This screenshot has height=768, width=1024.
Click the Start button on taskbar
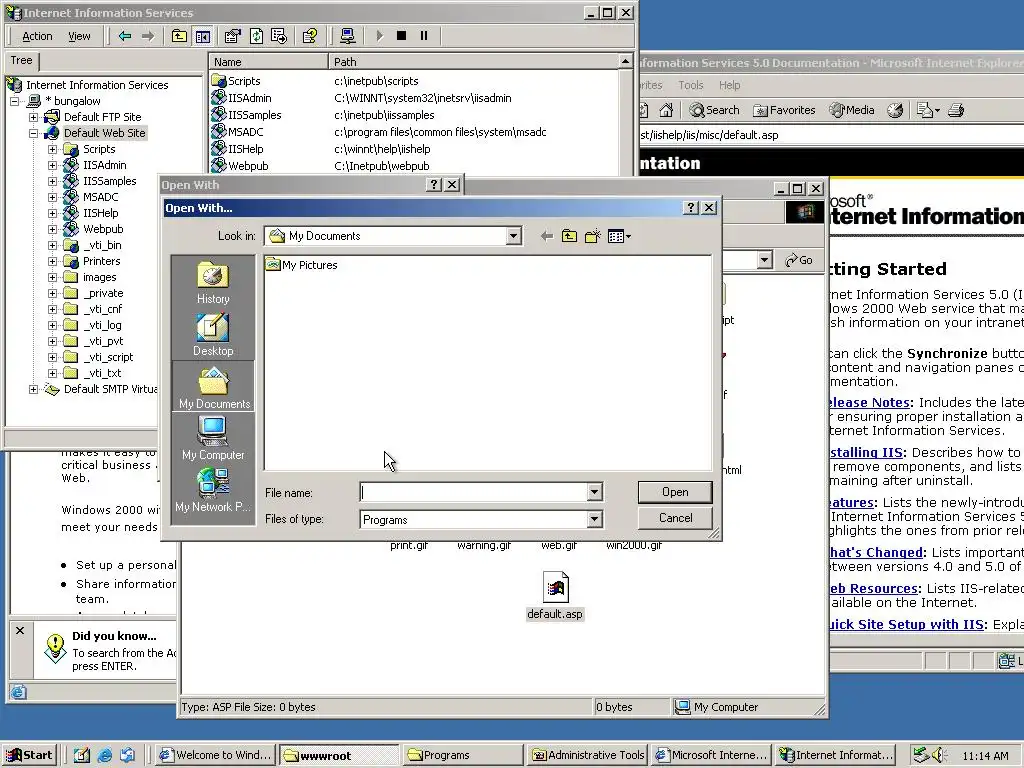pyautogui.click(x=29, y=755)
